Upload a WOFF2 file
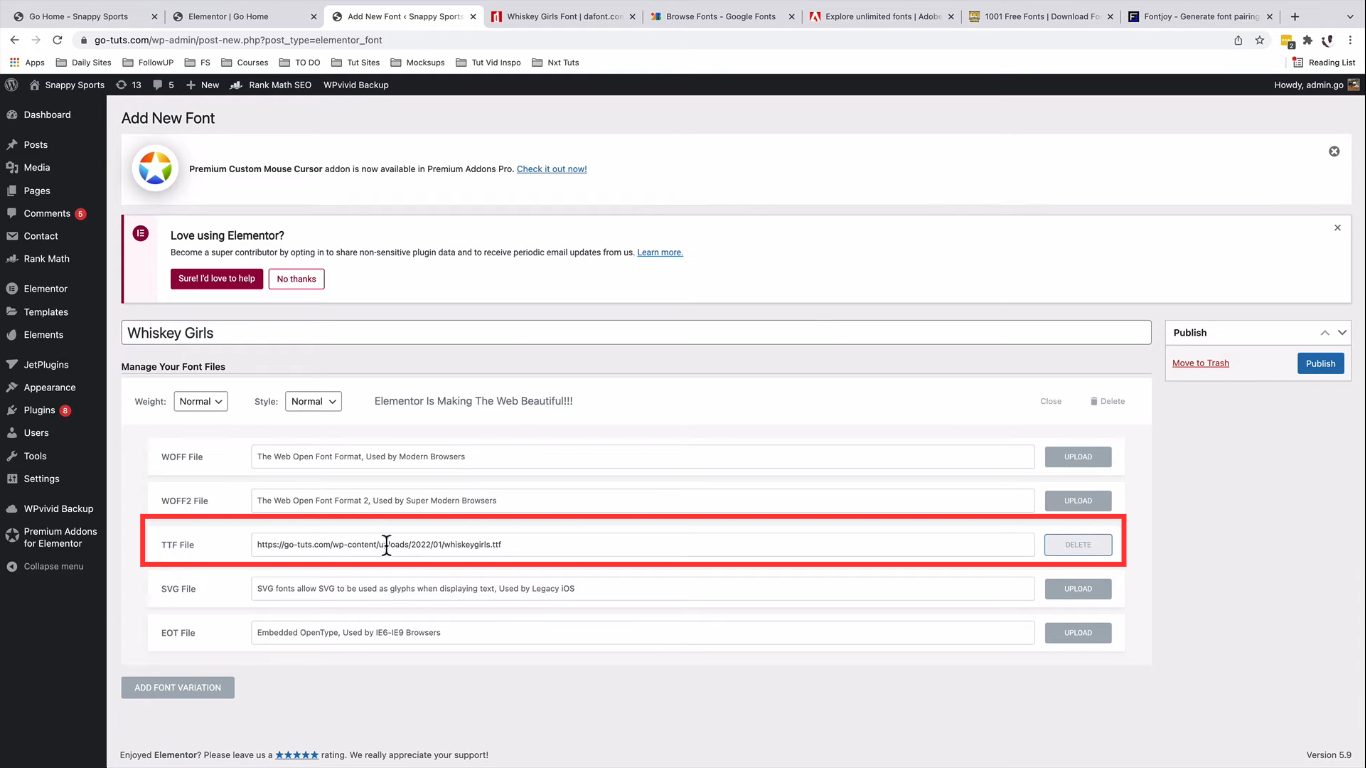The image size is (1366, 768). (x=1078, y=501)
